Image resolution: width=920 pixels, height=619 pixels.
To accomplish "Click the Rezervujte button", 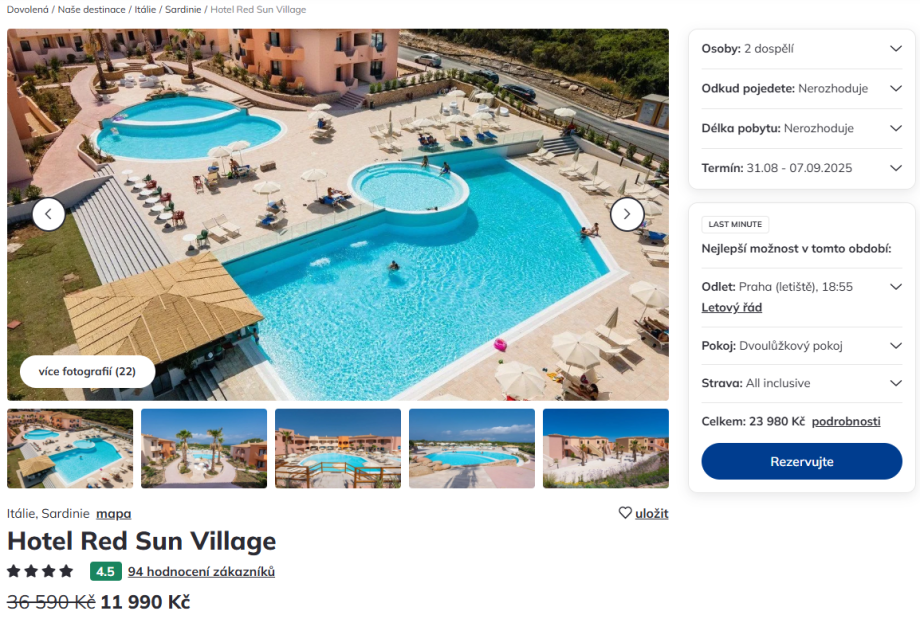I will point(801,461).
